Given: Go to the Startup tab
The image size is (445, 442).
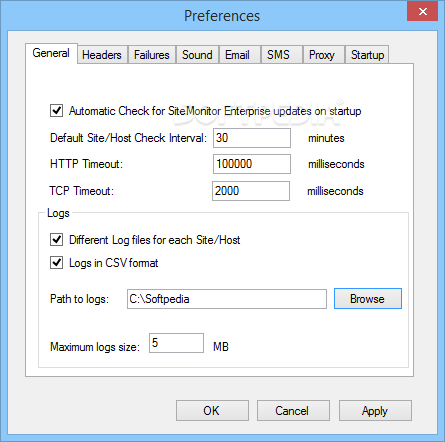Looking at the screenshot, I should click(x=367, y=55).
